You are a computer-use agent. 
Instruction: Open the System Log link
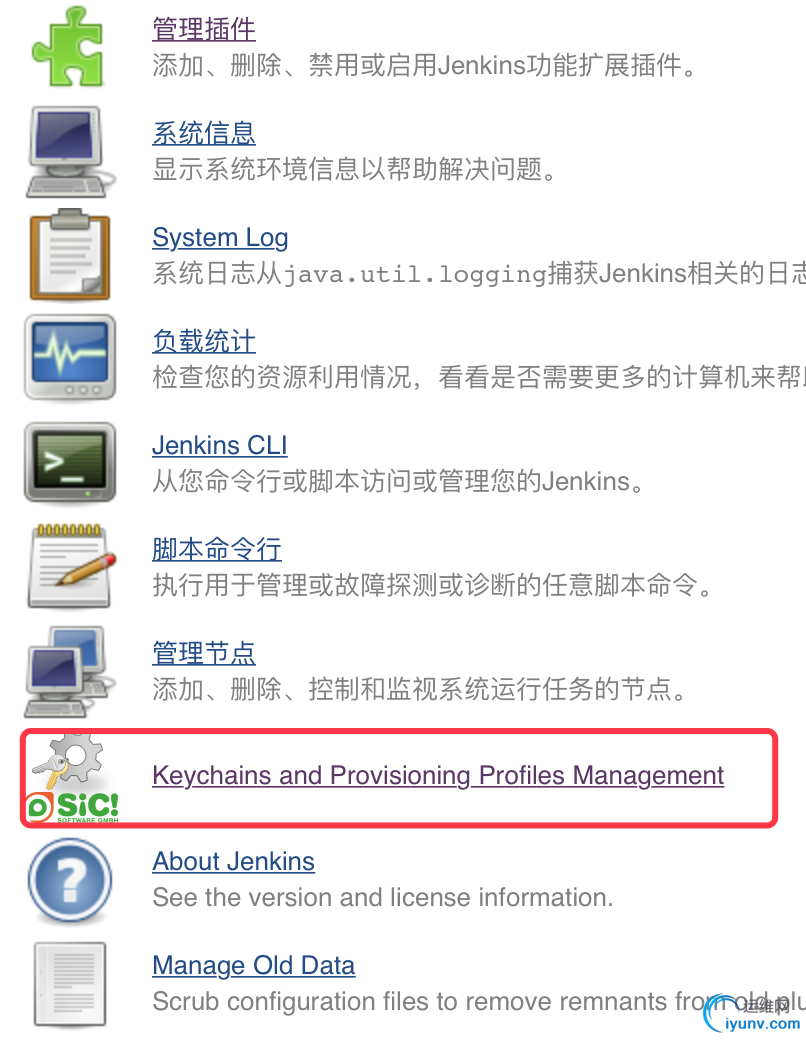[220, 237]
